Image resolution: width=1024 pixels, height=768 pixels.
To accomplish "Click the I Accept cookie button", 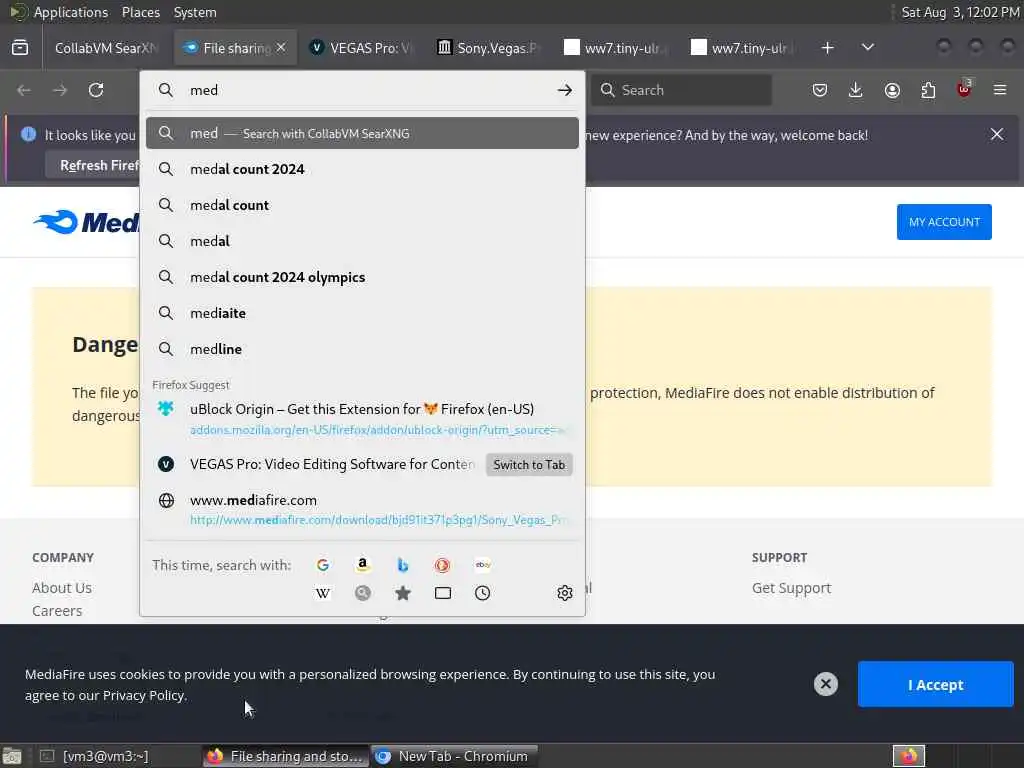I will click(935, 684).
